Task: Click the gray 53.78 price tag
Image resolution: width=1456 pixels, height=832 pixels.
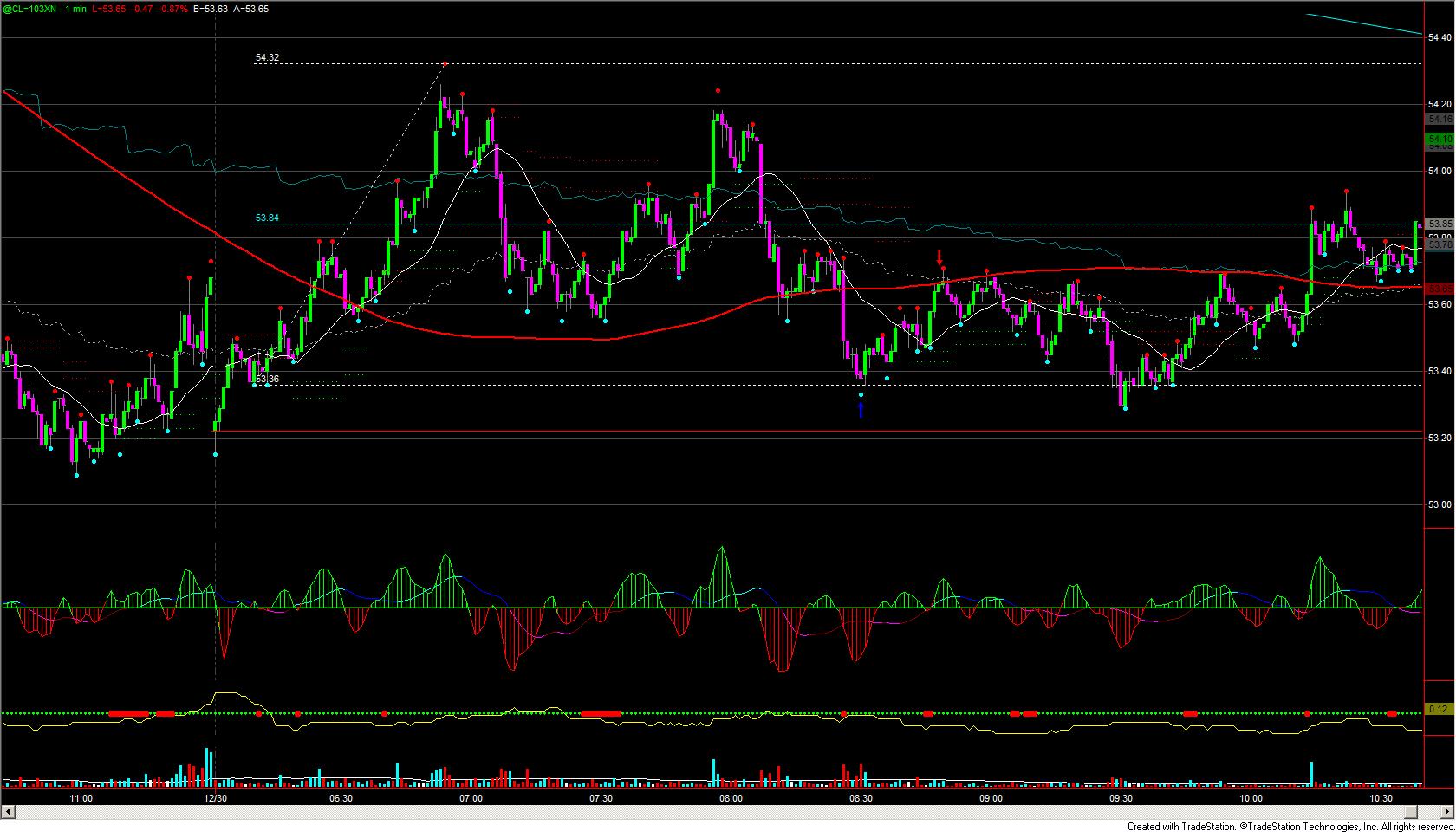Action: click(x=1440, y=245)
